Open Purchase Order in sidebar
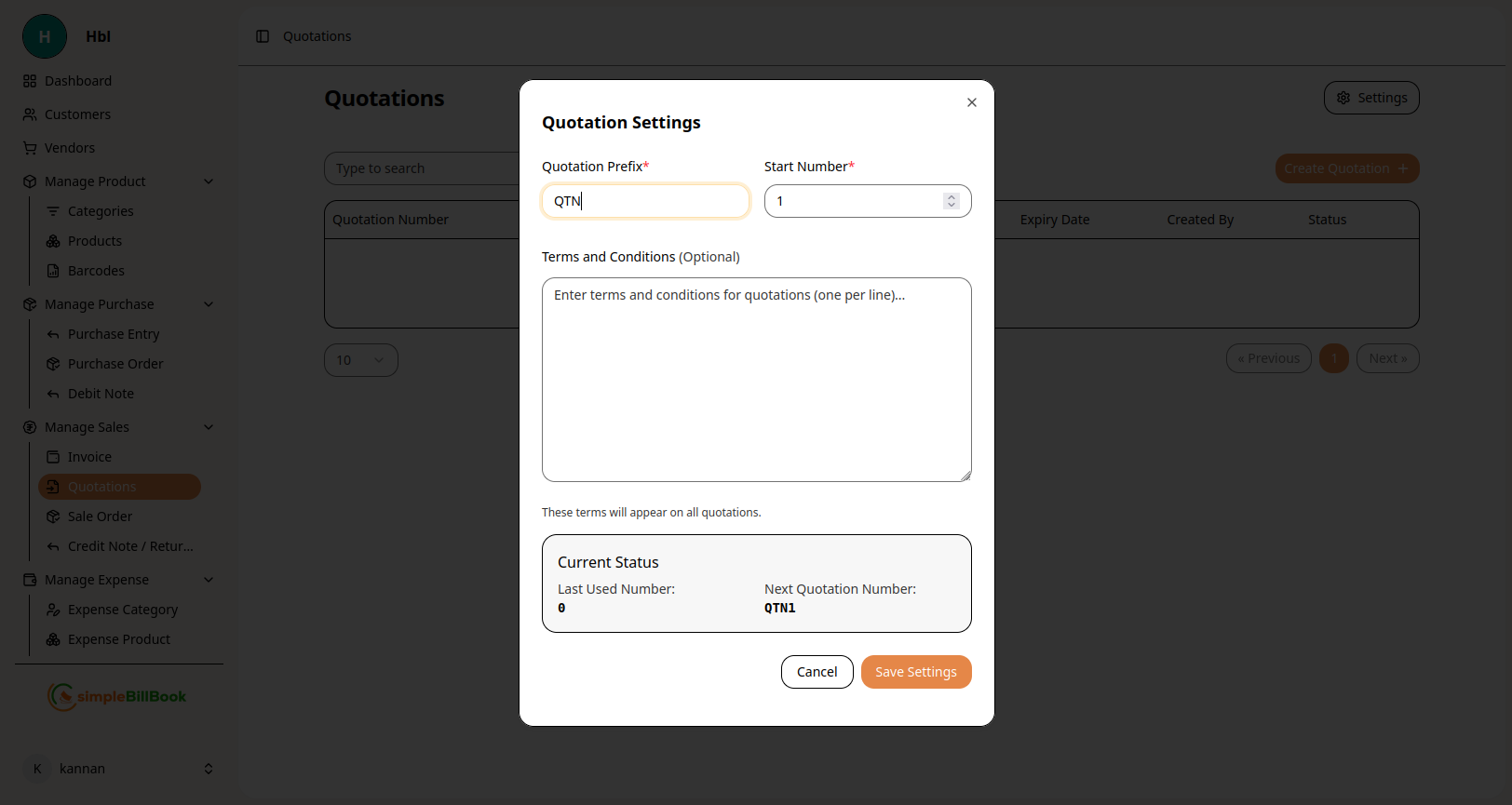Image resolution: width=1512 pixels, height=805 pixels. [x=115, y=364]
